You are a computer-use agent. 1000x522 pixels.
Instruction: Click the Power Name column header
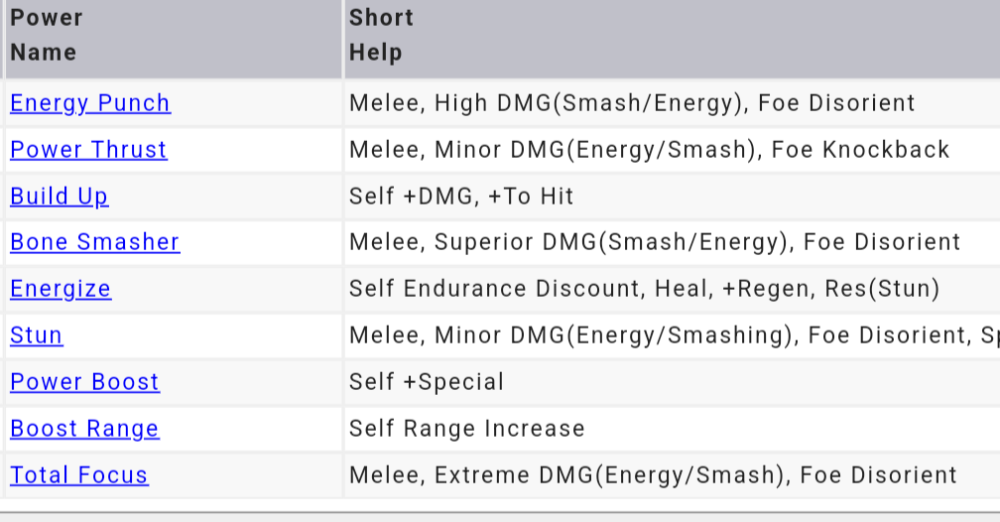point(46,35)
